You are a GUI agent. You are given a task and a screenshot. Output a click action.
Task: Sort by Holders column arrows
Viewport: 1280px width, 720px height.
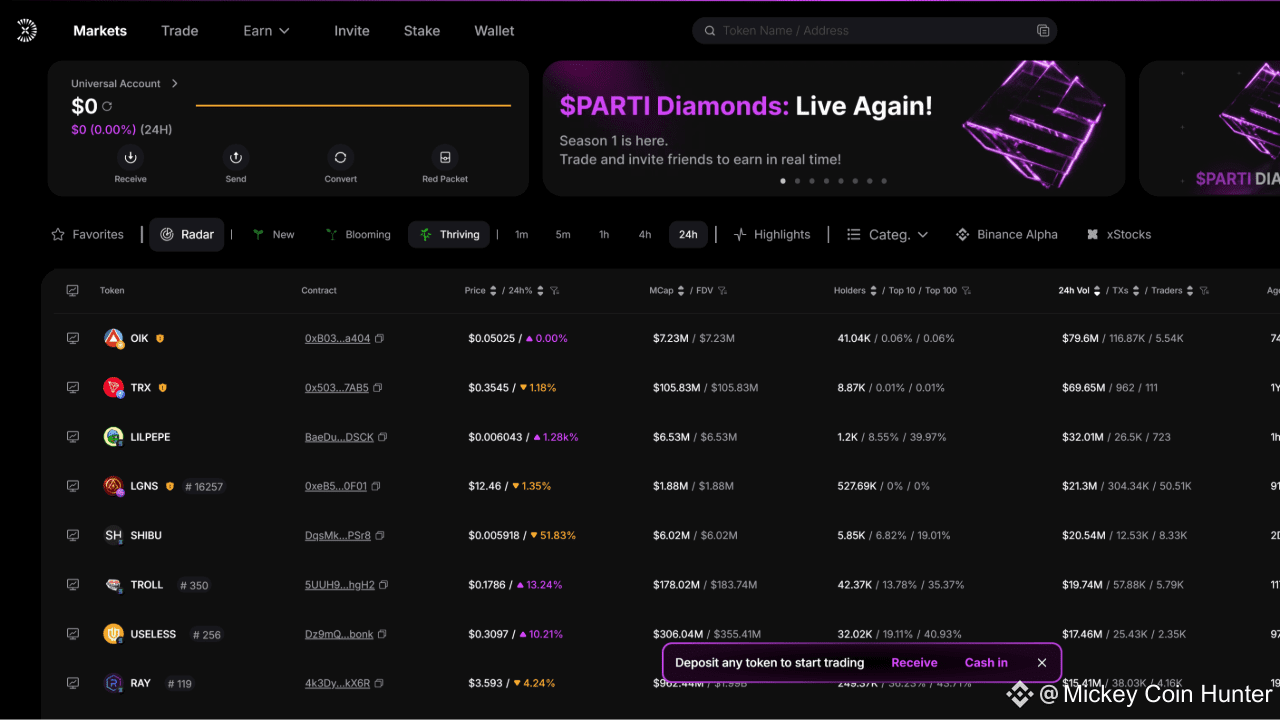874,291
